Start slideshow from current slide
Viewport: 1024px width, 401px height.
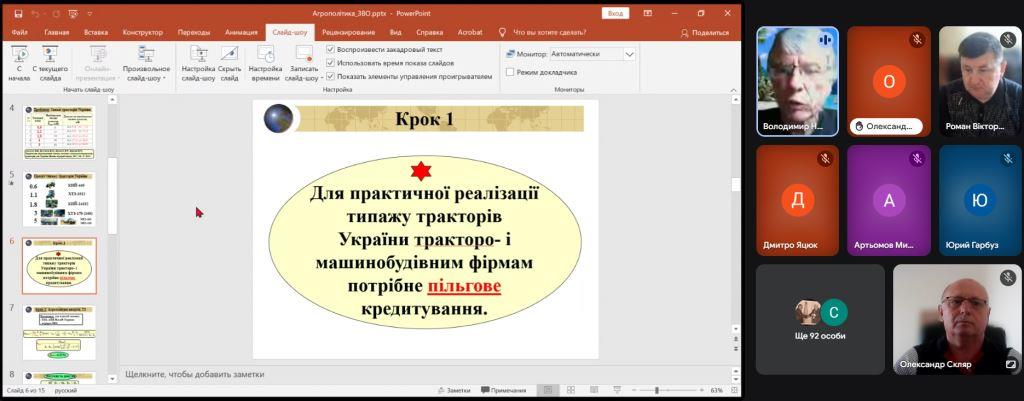tap(50, 62)
